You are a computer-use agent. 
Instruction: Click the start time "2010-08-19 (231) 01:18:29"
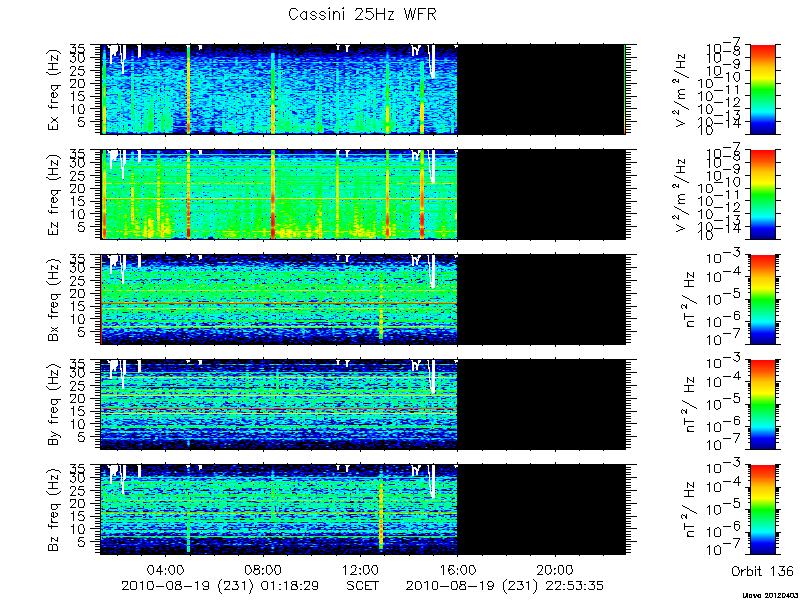coord(220,586)
